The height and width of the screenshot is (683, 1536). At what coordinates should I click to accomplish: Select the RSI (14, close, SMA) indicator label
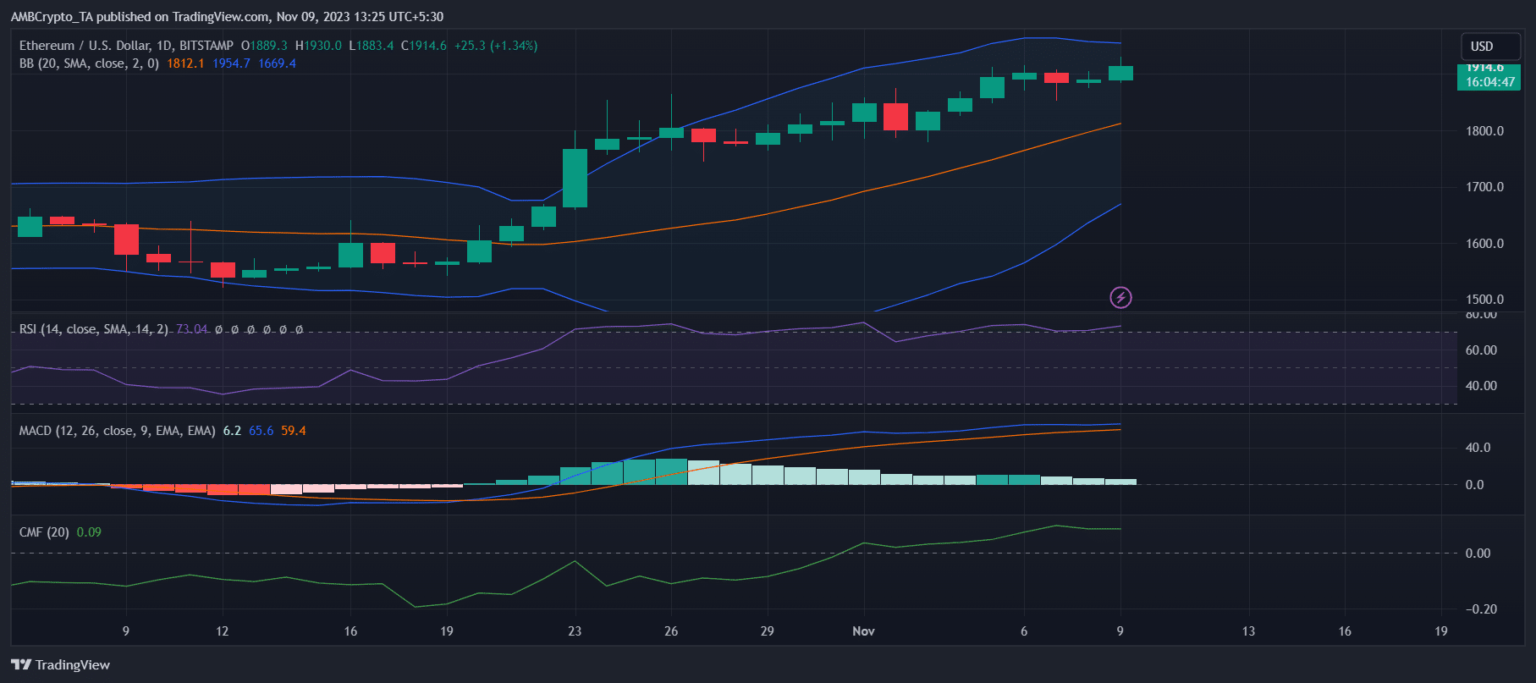[93, 329]
